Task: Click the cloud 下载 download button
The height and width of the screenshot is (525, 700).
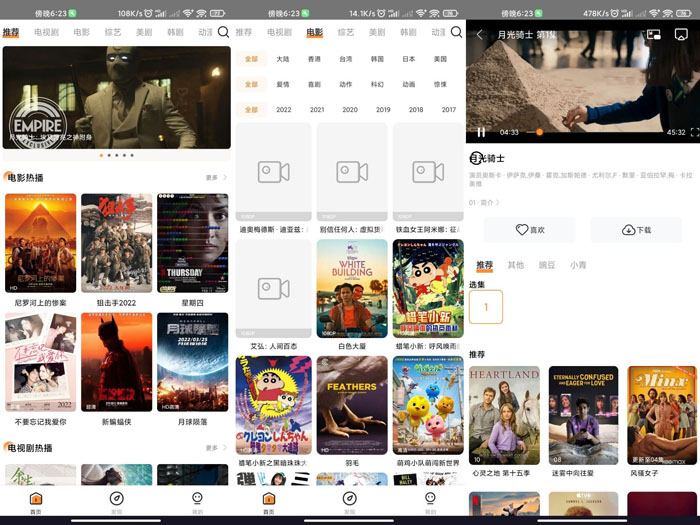Action: point(636,230)
